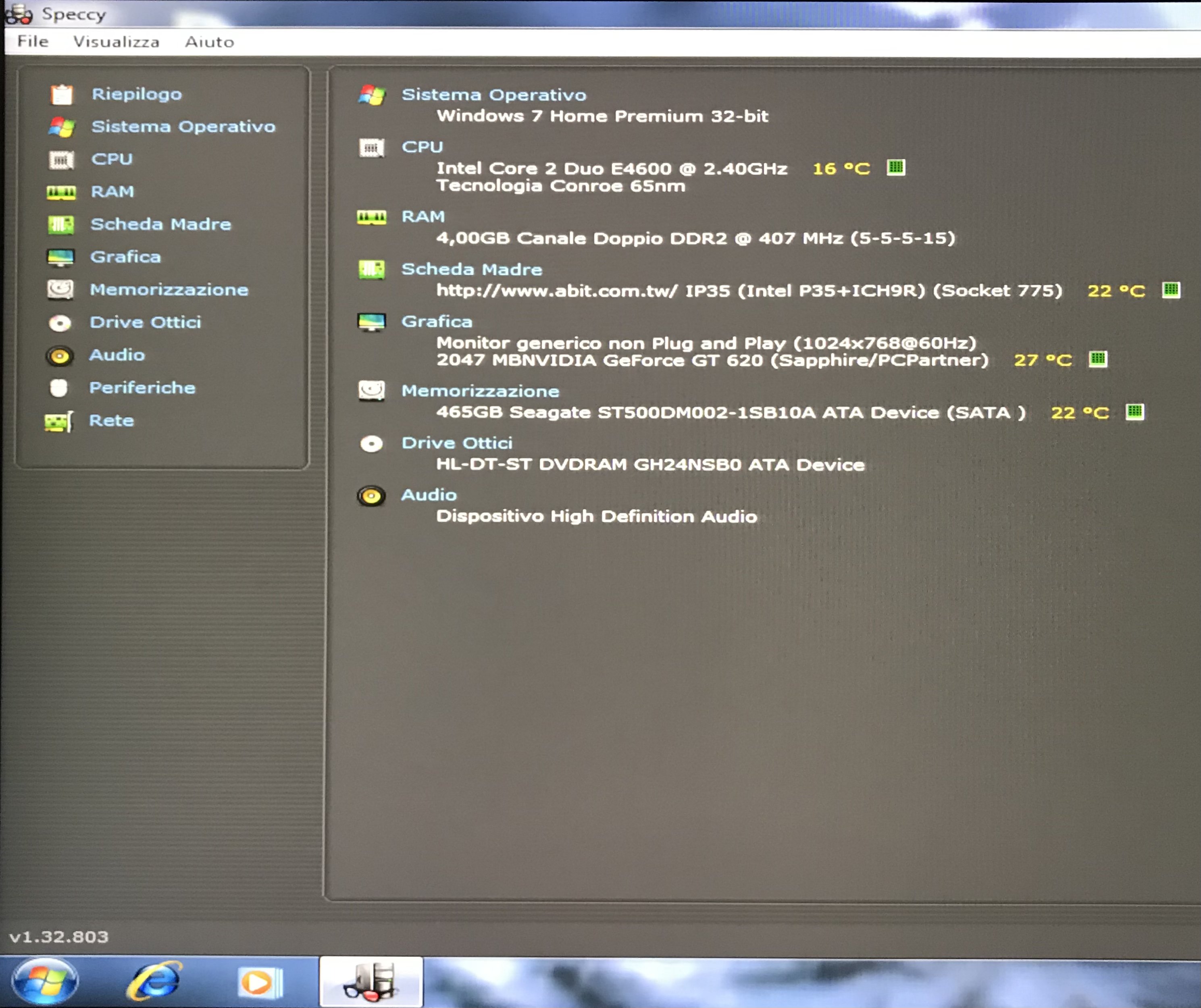Click graph icon beside Seagate drive 22 °C
1201x1008 pixels.
[x=1134, y=412]
